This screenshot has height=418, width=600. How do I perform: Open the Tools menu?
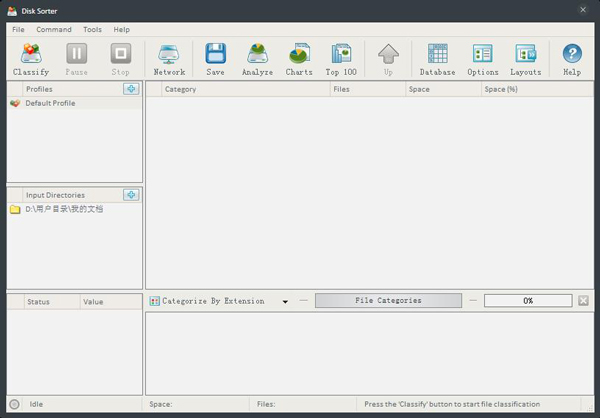(93, 29)
